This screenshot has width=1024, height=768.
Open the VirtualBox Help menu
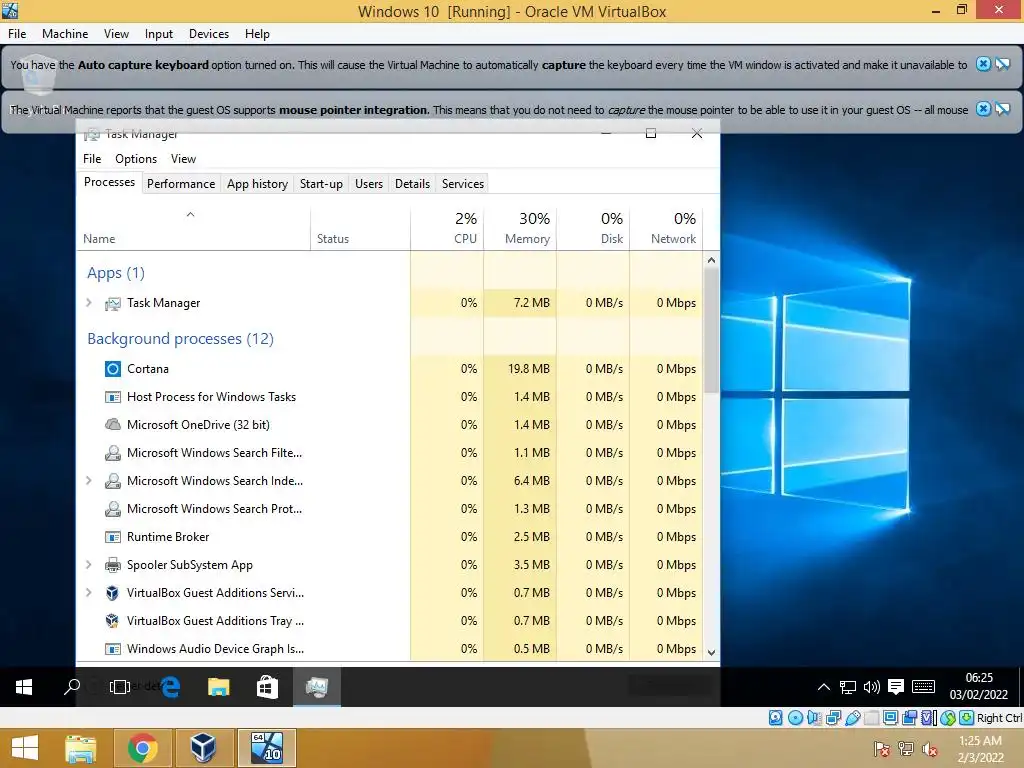coord(257,34)
